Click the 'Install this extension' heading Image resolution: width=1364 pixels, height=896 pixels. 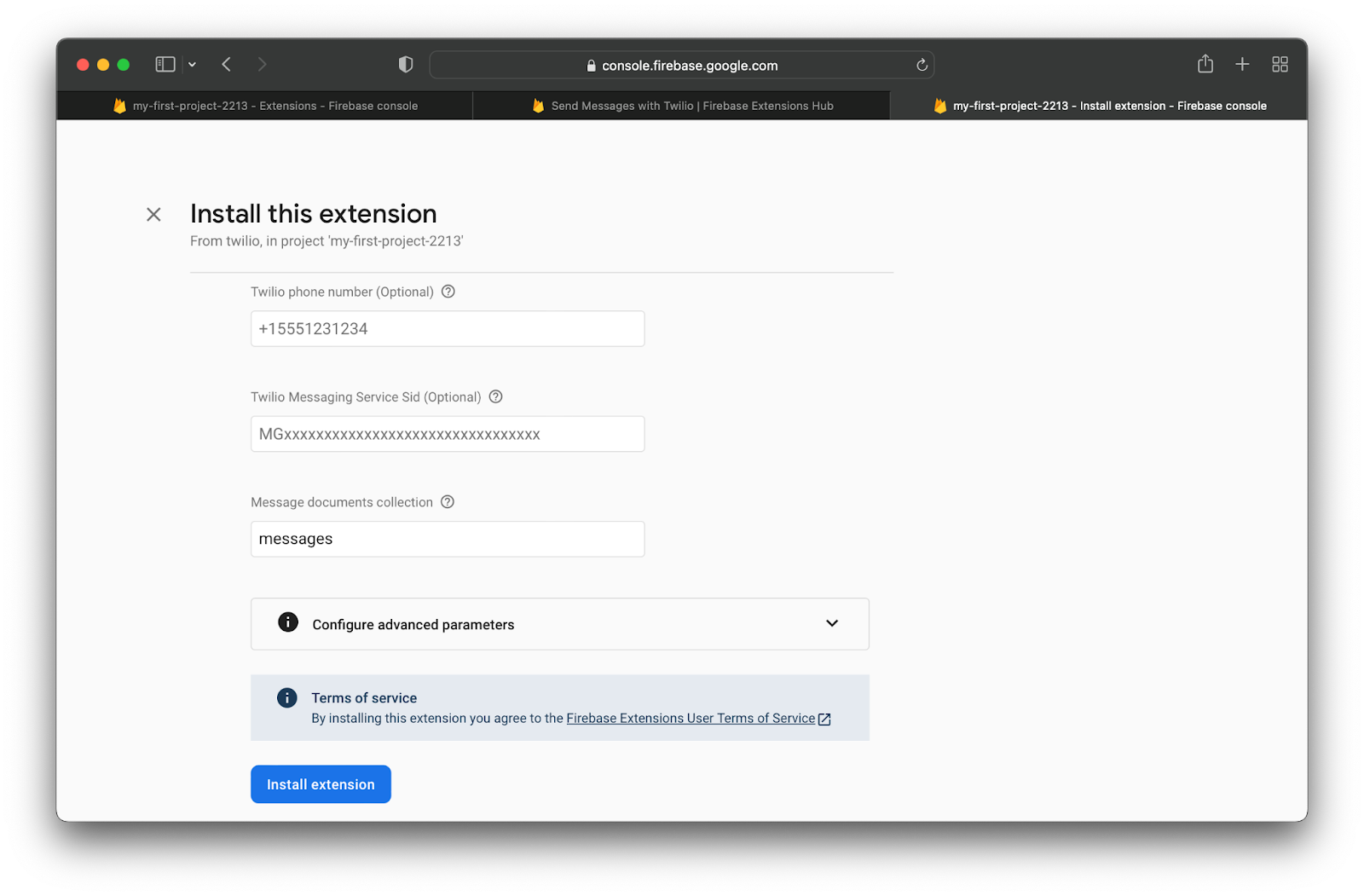[x=314, y=213]
